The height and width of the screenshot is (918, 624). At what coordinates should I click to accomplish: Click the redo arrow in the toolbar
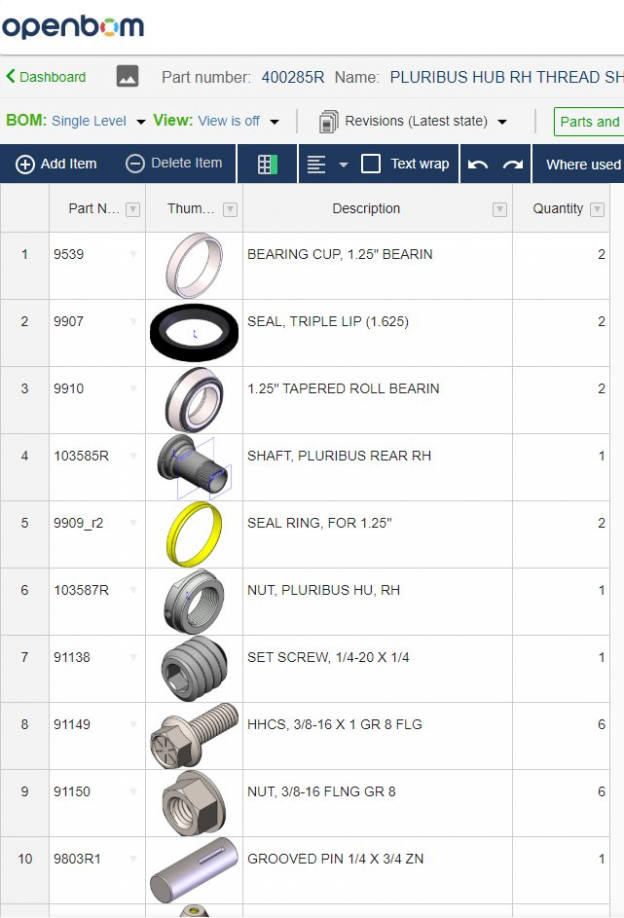pyautogui.click(x=512, y=165)
